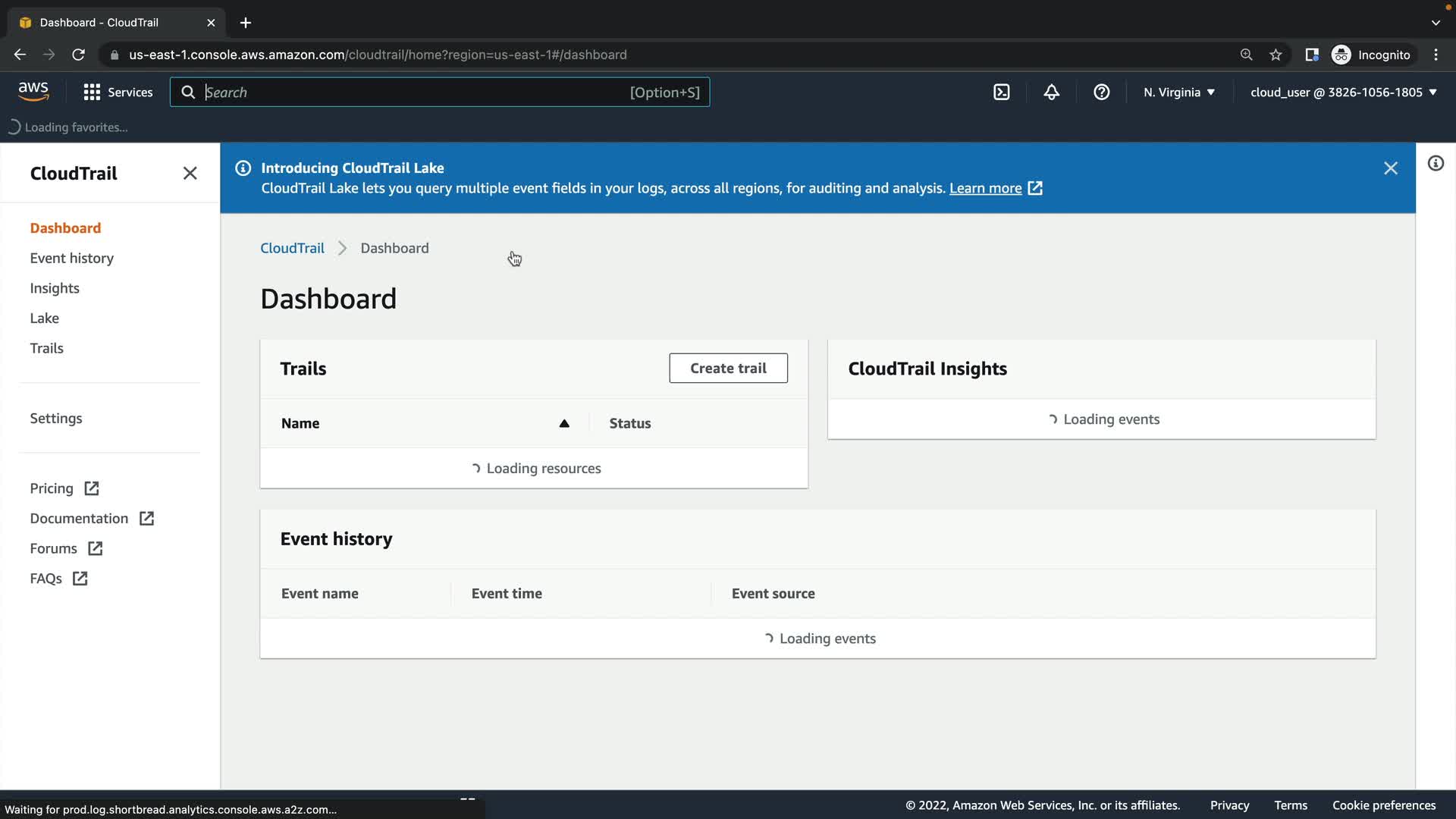The height and width of the screenshot is (819, 1456).
Task: Open the notifications bell
Action: tap(1051, 93)
